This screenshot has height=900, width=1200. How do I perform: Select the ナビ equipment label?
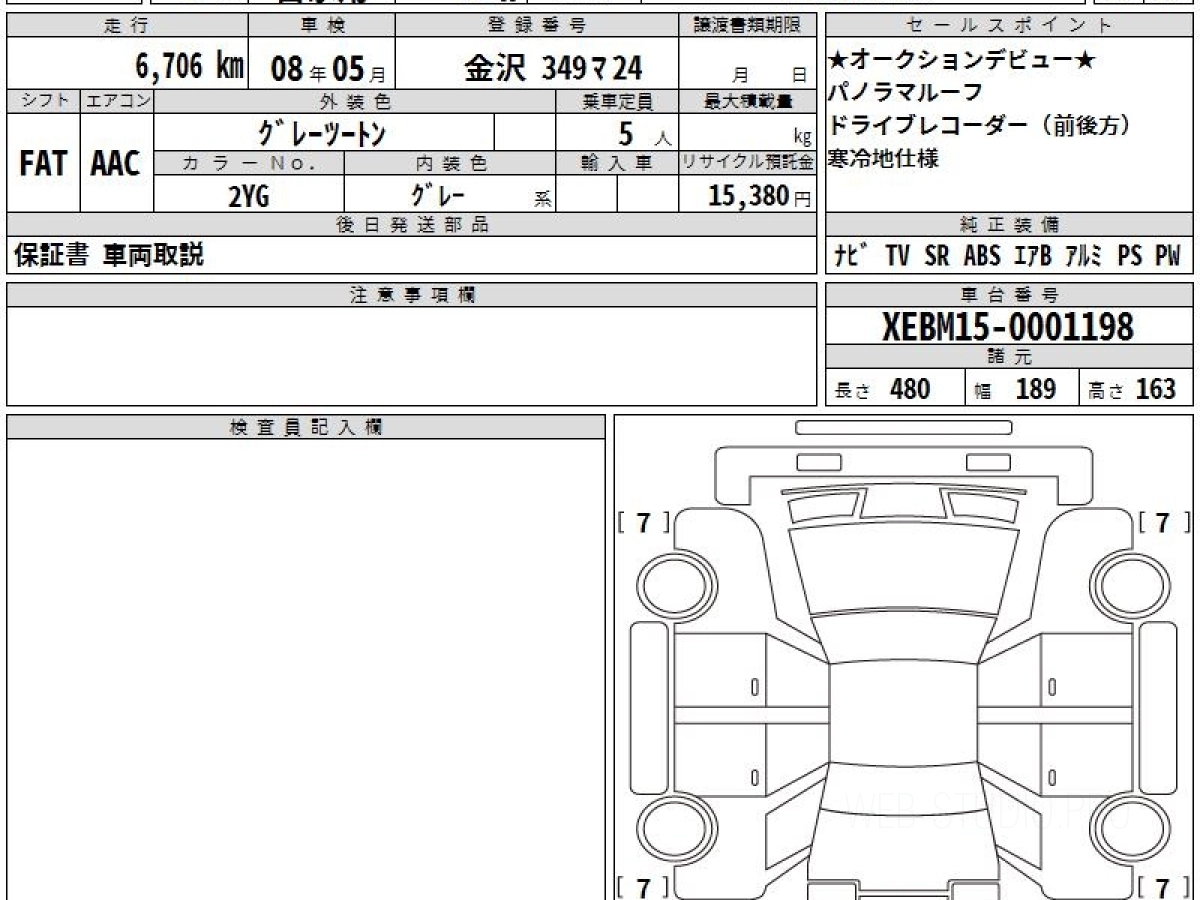(853, 256)
